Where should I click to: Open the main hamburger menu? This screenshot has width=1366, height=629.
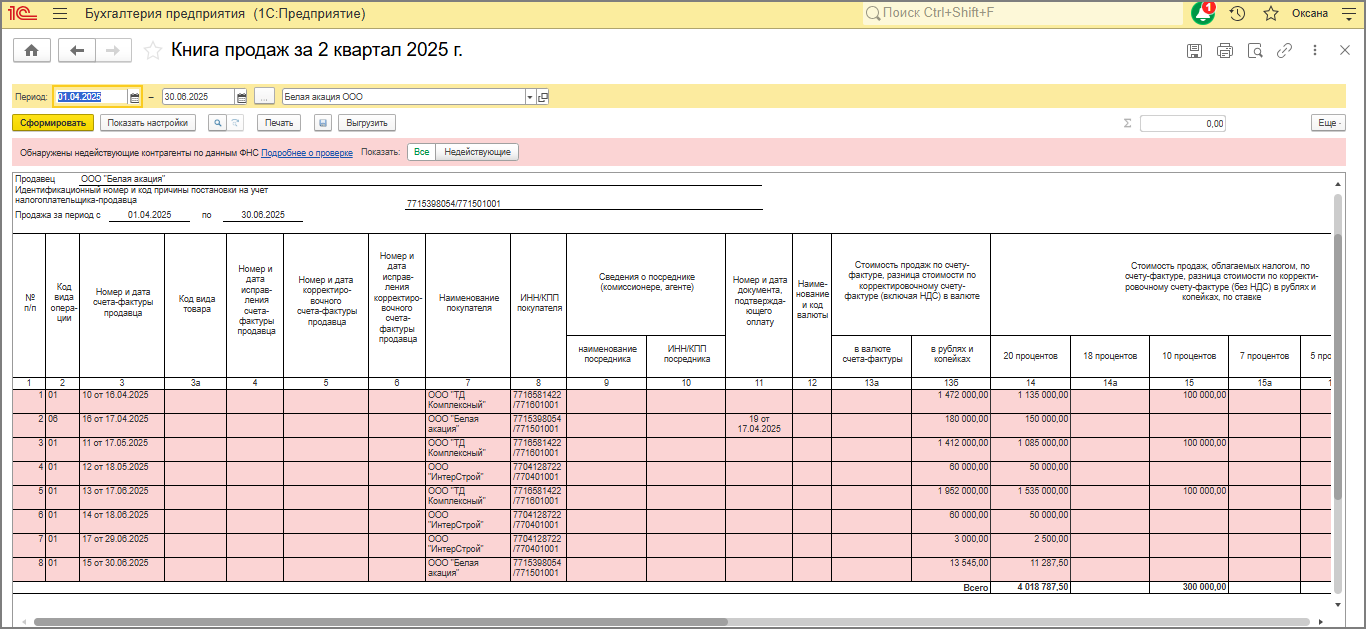click(59, 14)
